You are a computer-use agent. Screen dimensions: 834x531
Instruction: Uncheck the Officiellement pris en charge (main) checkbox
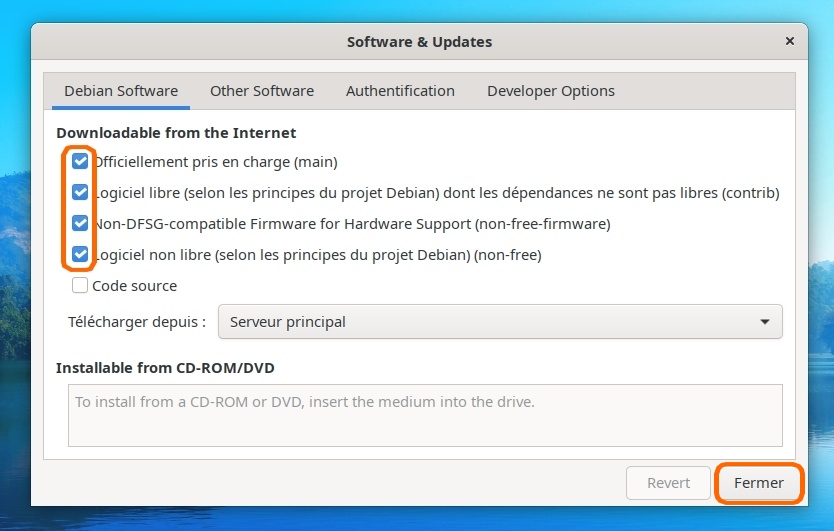pos(80,161)
